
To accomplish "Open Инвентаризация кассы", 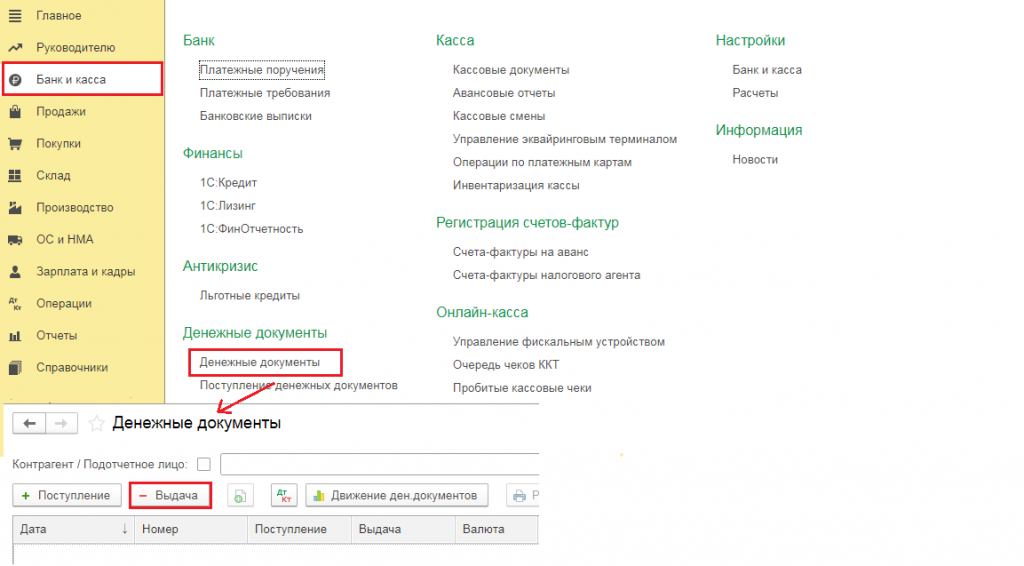I will click(x=516, y=185).
